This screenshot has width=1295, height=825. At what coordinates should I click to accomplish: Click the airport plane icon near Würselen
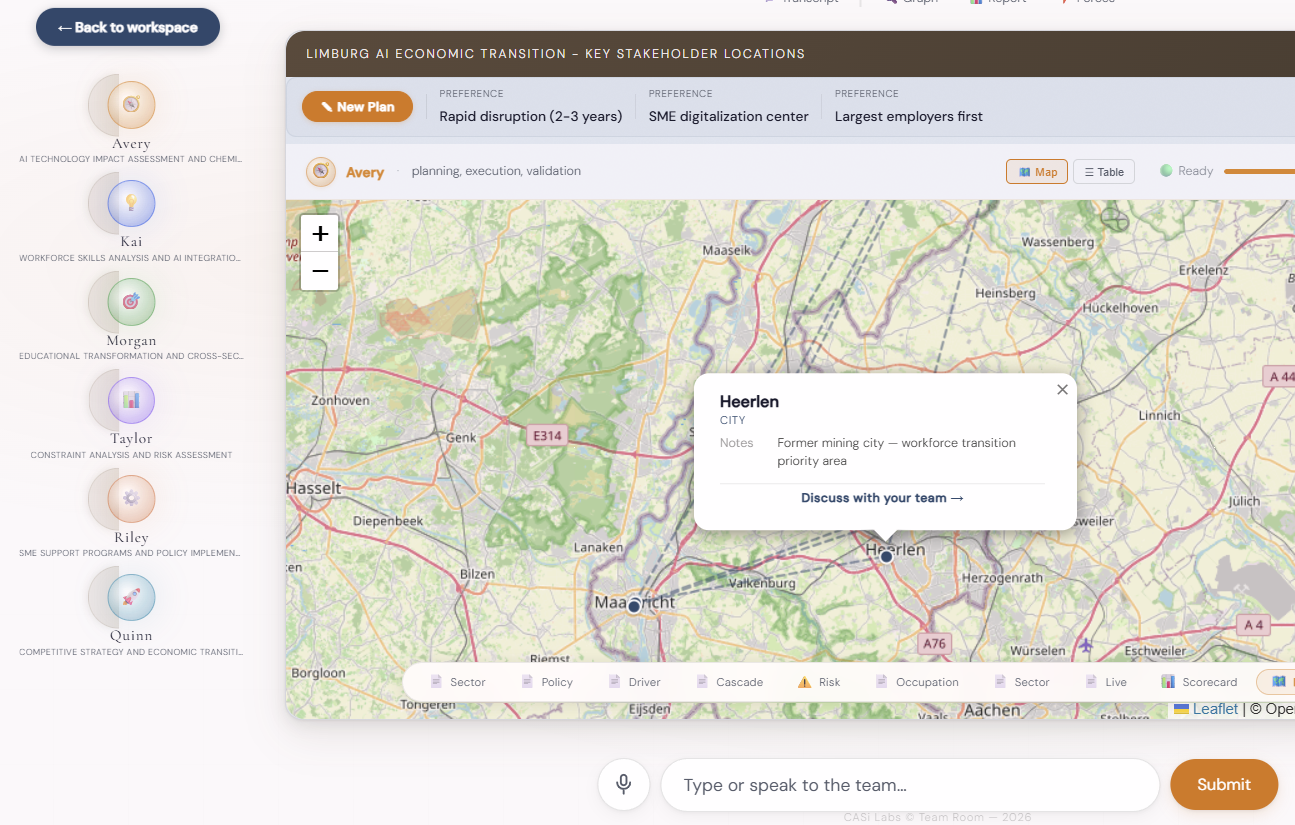pyautogui.click(x=1086, y=645)
